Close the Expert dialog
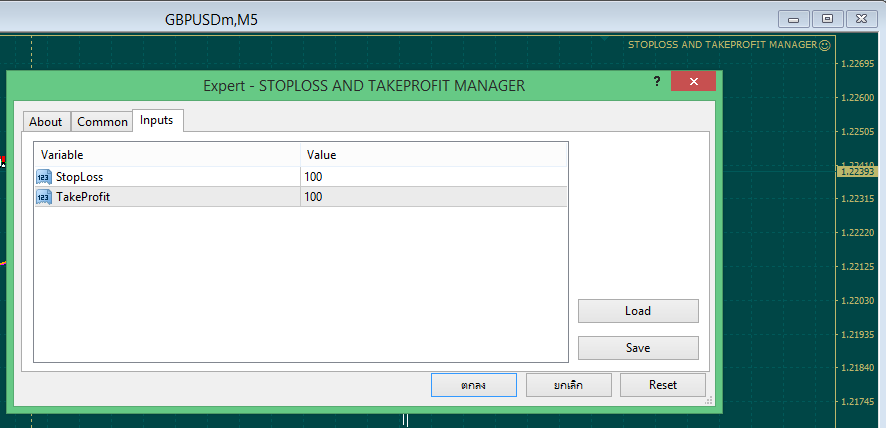This screenshot has height=428, width=886. 693,81
